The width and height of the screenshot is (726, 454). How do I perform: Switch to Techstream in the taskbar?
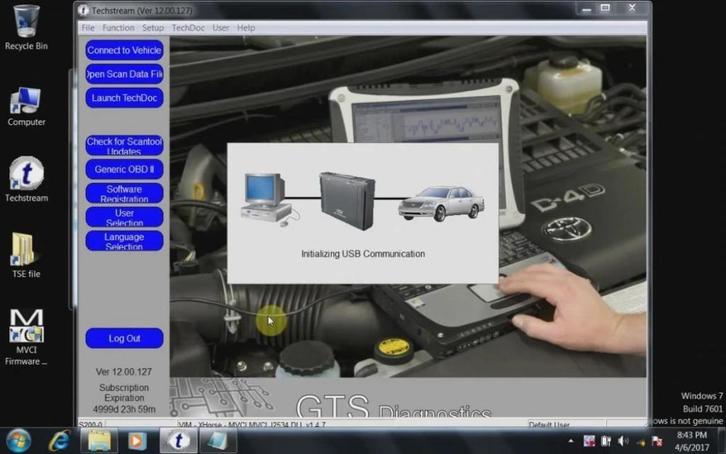point(178,441)
